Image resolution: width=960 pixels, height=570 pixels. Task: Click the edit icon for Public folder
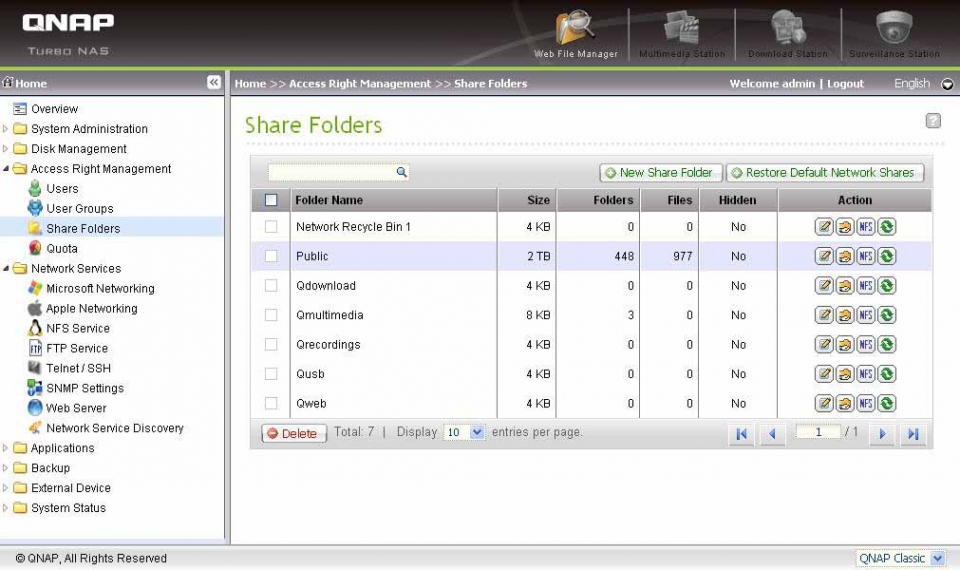tap(824, 256)
